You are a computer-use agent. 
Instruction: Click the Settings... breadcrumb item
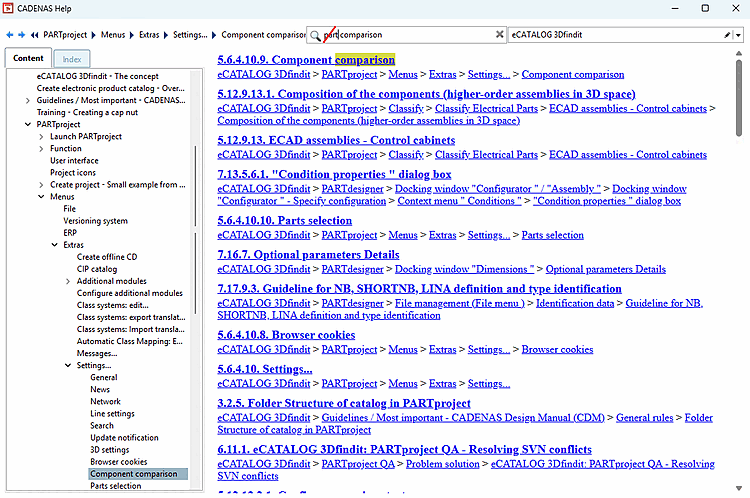(190, 35)
